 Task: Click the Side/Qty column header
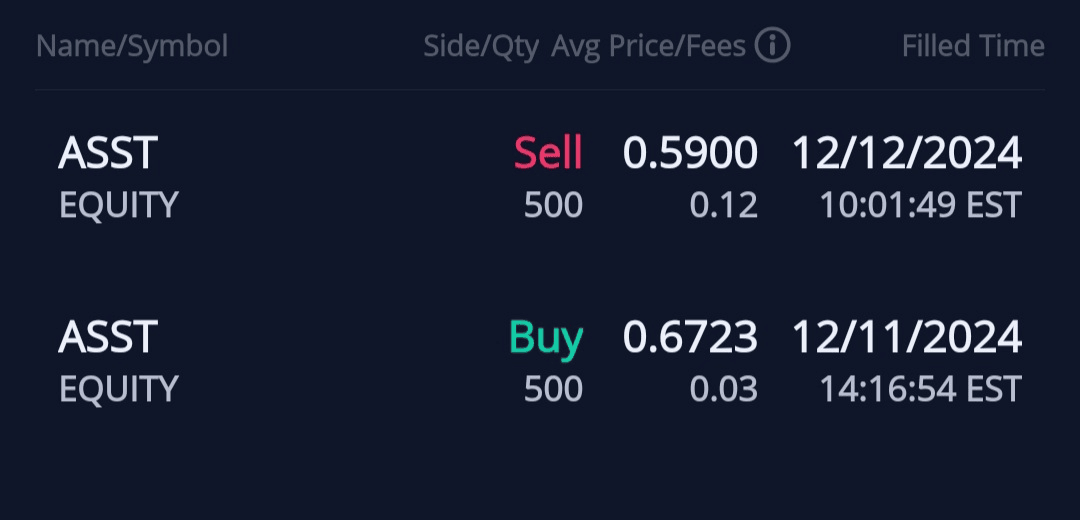(x=481, y=46)
